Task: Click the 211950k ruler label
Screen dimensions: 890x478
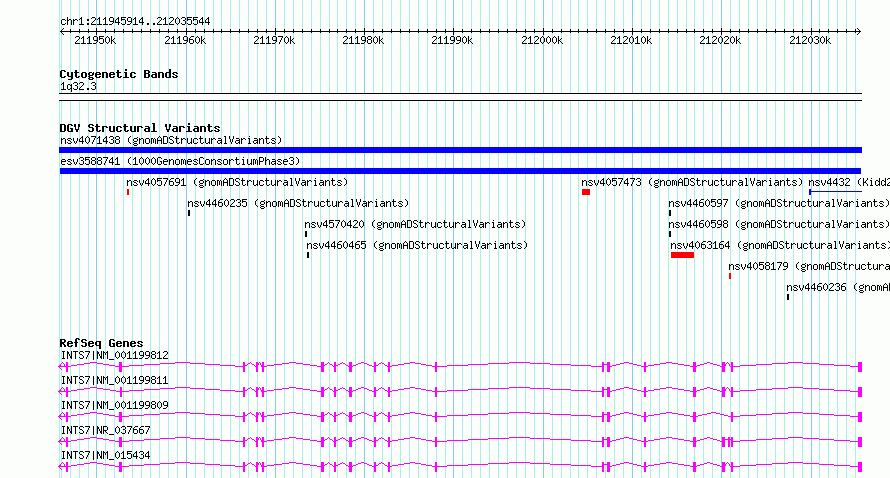Action: pos(95,40)
